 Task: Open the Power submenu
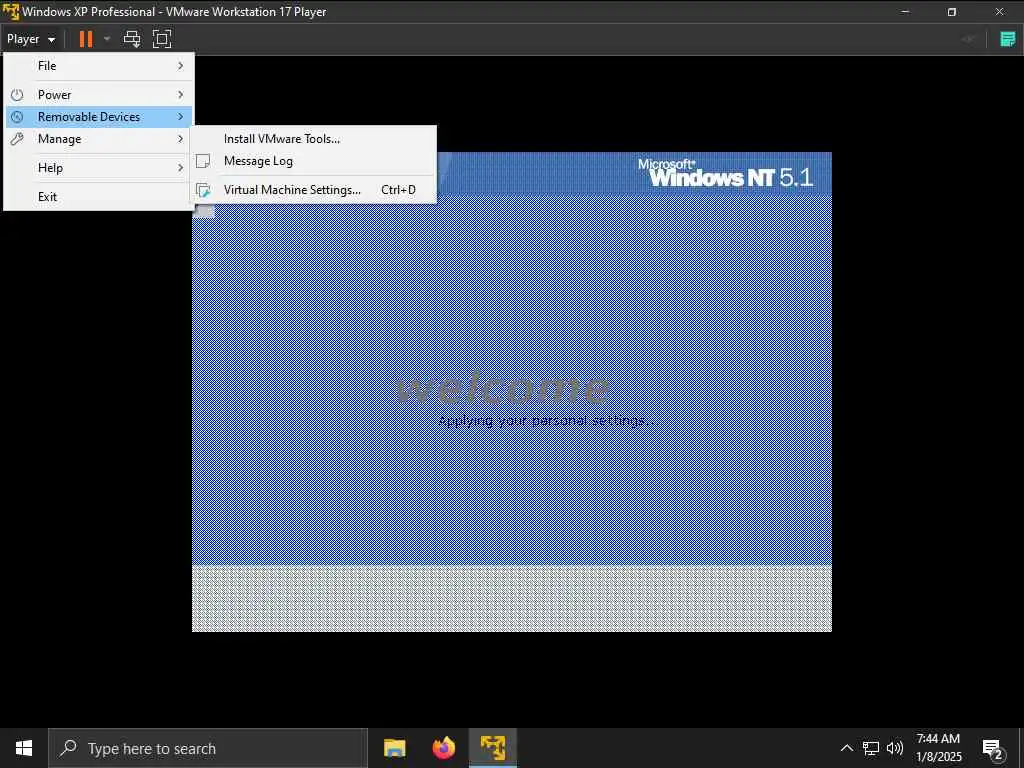point(98,95)
